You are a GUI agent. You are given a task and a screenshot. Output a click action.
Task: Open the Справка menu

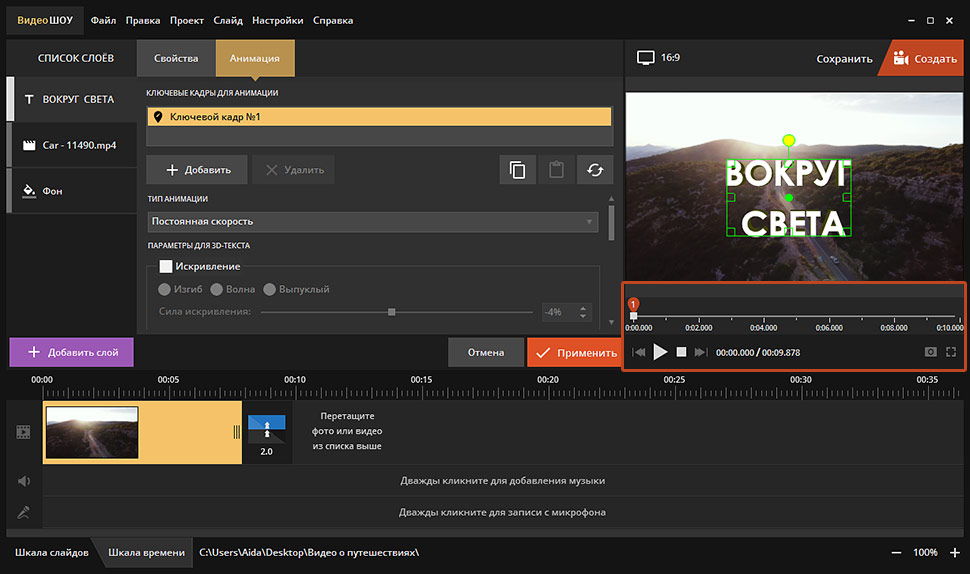point(333,20)
